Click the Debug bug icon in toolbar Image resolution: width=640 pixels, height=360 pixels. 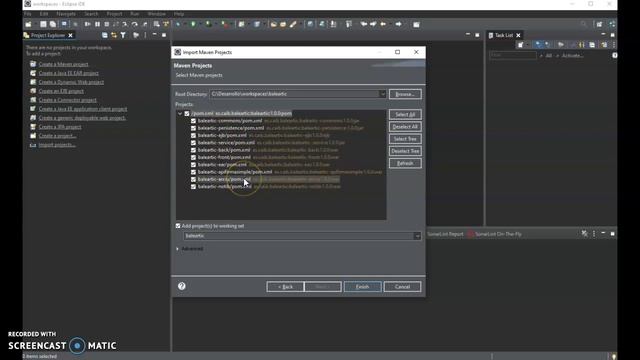click(x=178, y=24)
